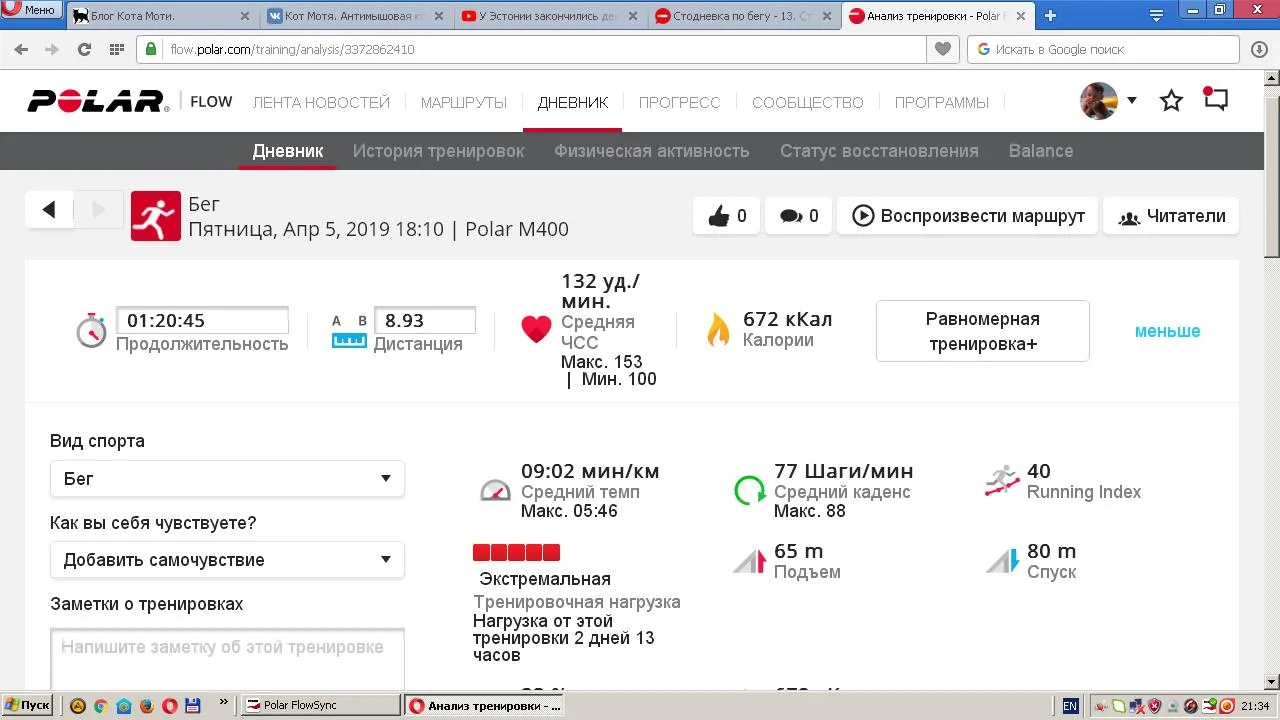Open the notifications speech bubble icon
The image size is (1280, 720).
pyautogui.click(x=1215, y=100)
